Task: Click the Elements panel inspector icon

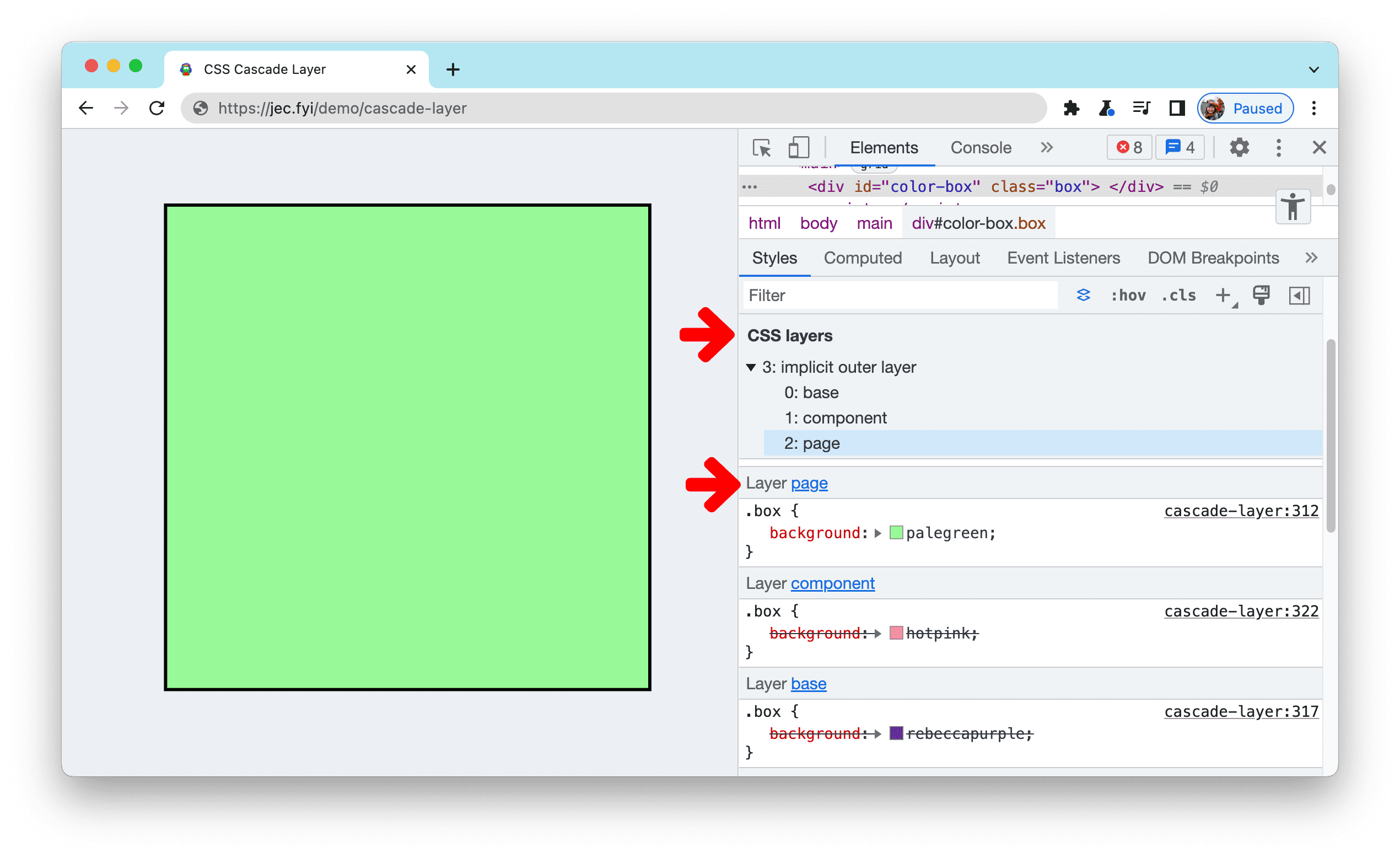Action: (x=761, y=148)
